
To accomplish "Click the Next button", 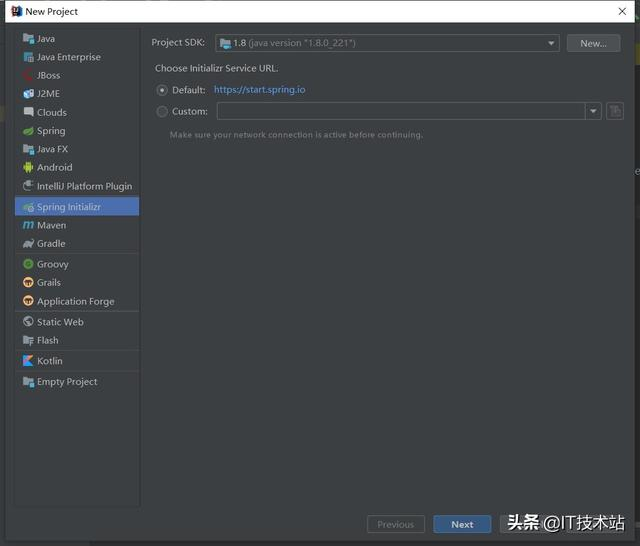I will (x=462, y=524).
